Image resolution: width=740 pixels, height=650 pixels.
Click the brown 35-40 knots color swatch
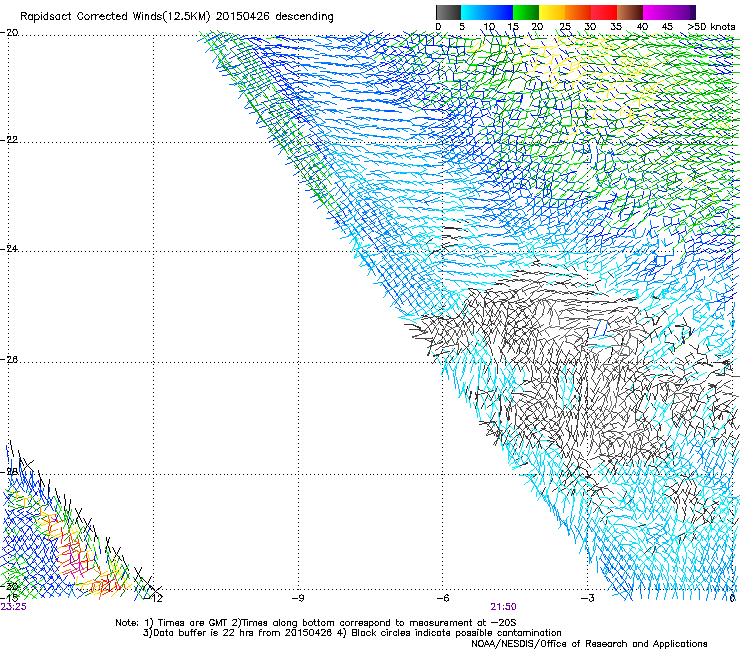pyautogui.click(x=630, y=12)
